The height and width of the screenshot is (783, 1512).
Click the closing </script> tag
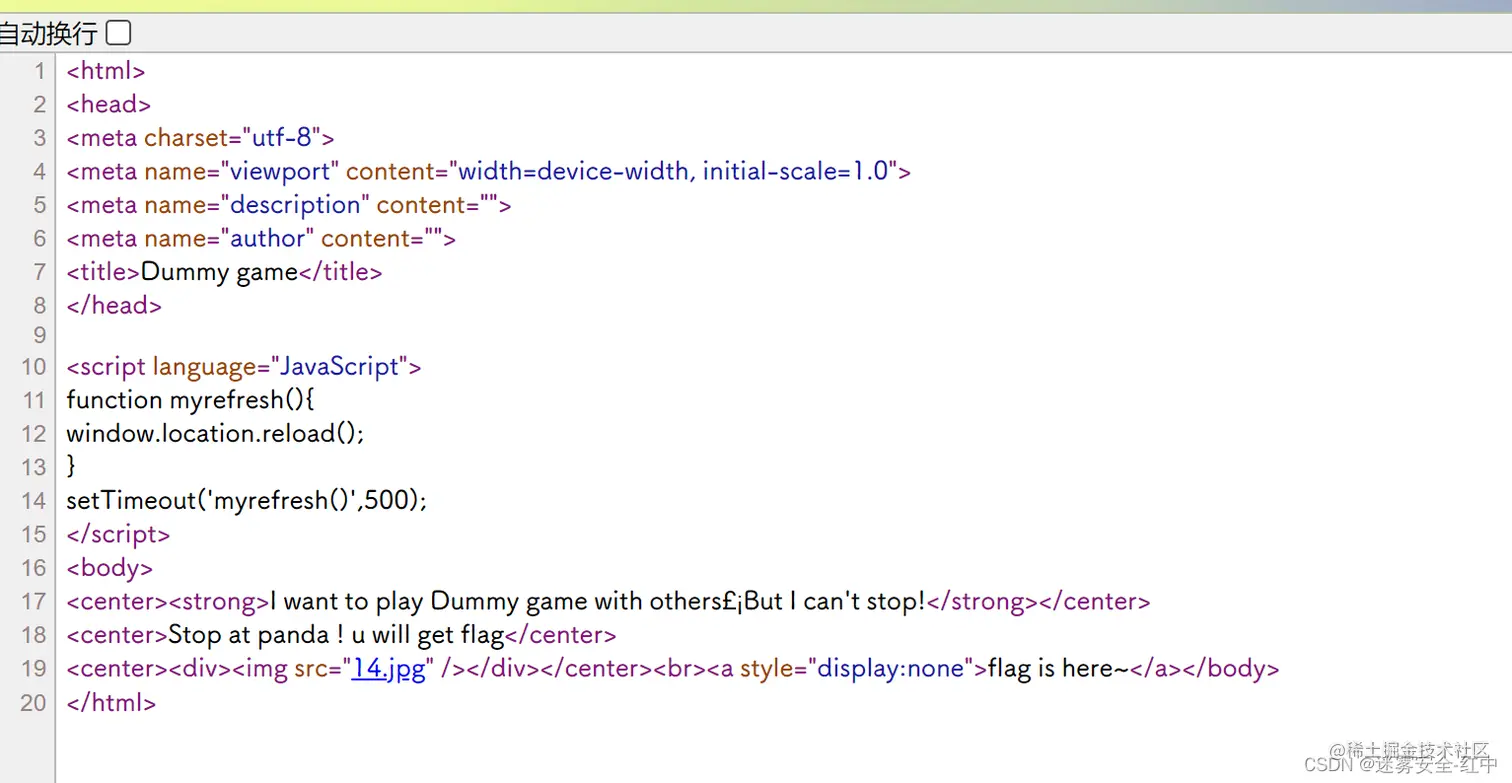(118, 534)
